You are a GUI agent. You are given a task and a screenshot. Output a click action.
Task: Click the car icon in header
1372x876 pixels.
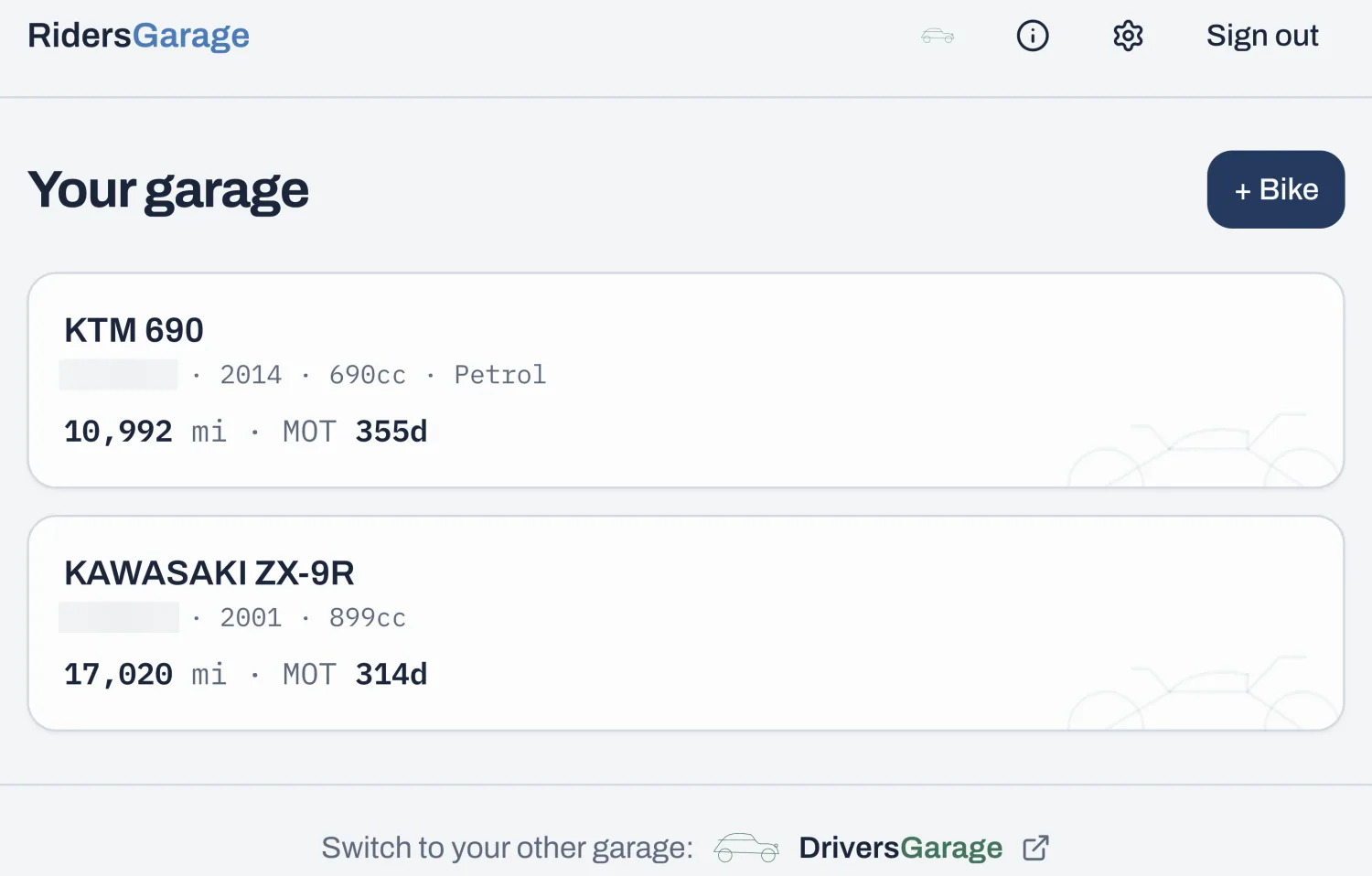pyautogui.click(x=938, y=36)
